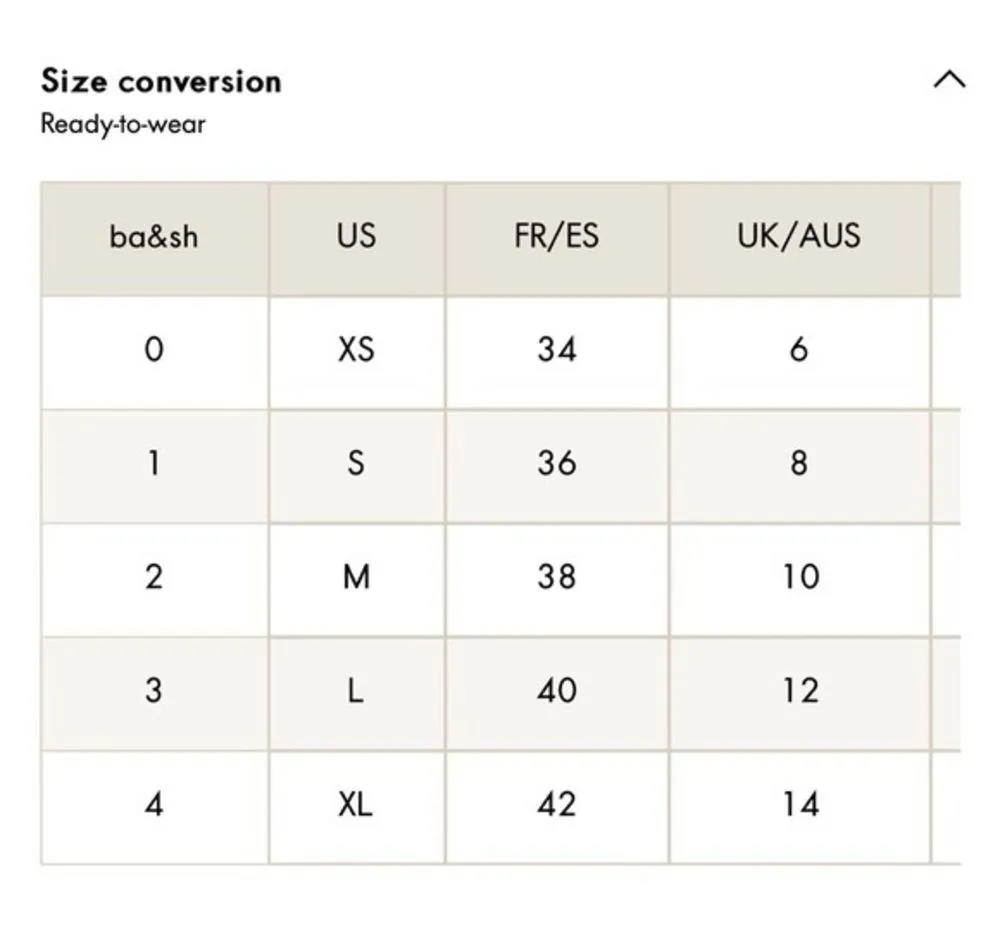1000x944 pixels.
Task: Select the FR/ES column header
Action: (556, 237)
